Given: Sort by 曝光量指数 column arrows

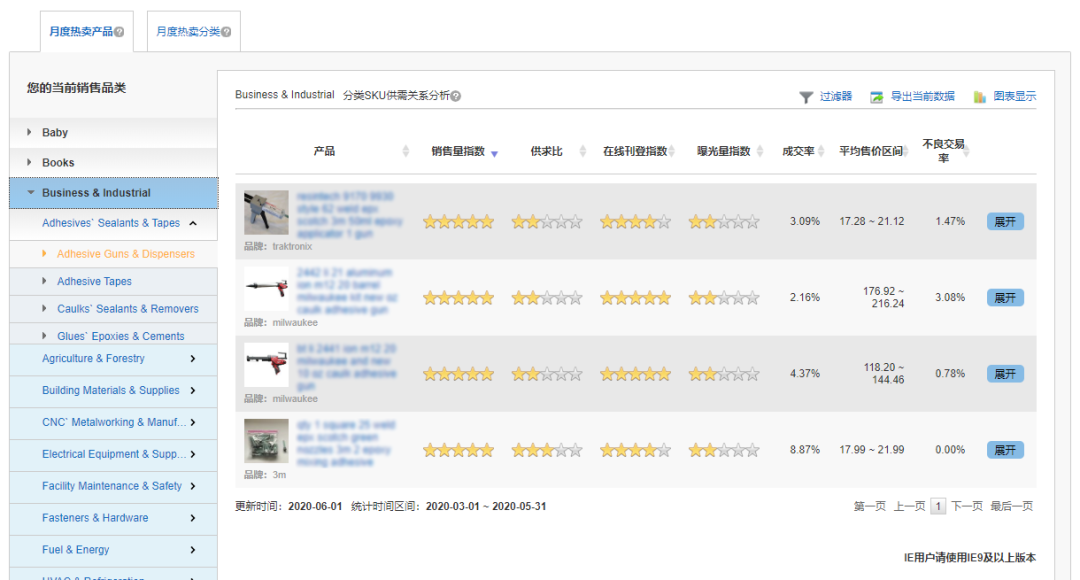Looking at the screenshot, I should click(760, 151).
